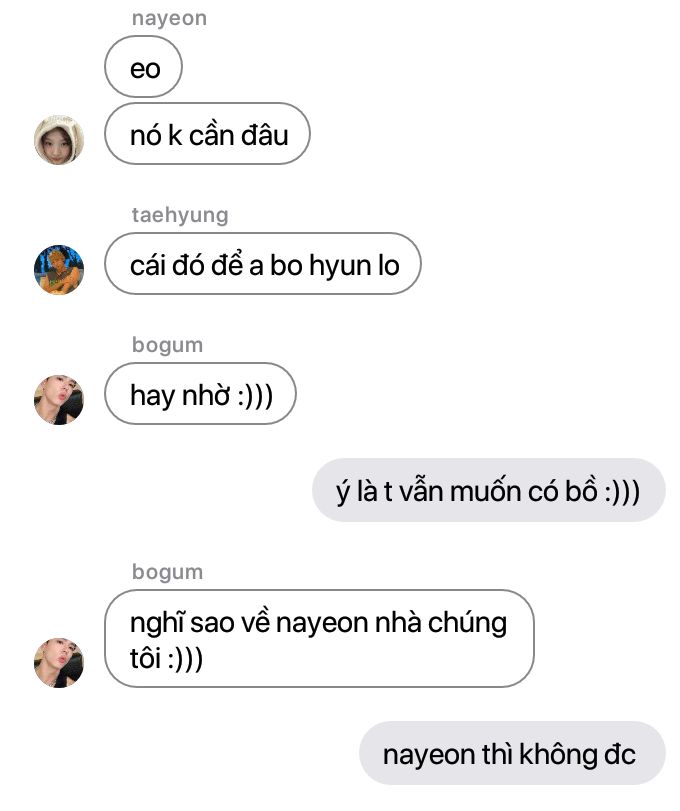
Task: Click the "taehyung" sender name label
Action: pos(180,215)
